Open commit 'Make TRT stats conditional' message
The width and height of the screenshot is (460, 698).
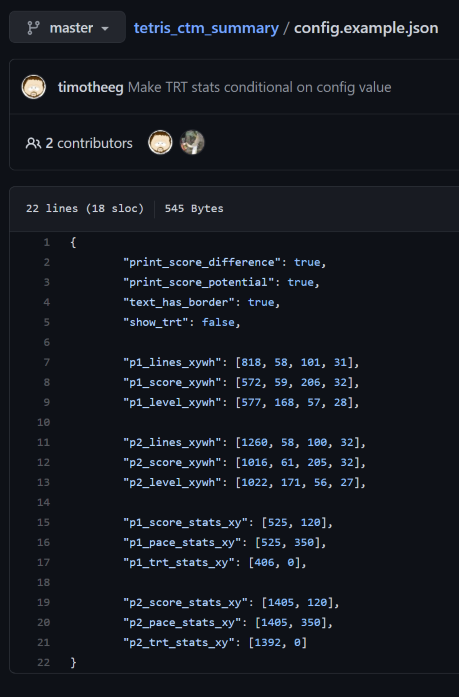tap(260, 87)
